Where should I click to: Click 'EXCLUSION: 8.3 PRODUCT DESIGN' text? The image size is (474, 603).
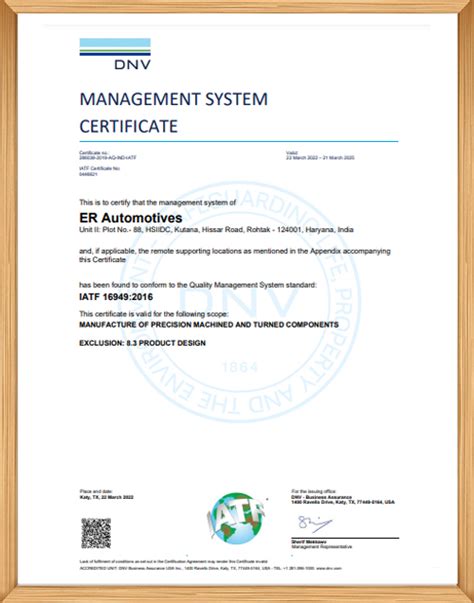(x=142, y=343)
